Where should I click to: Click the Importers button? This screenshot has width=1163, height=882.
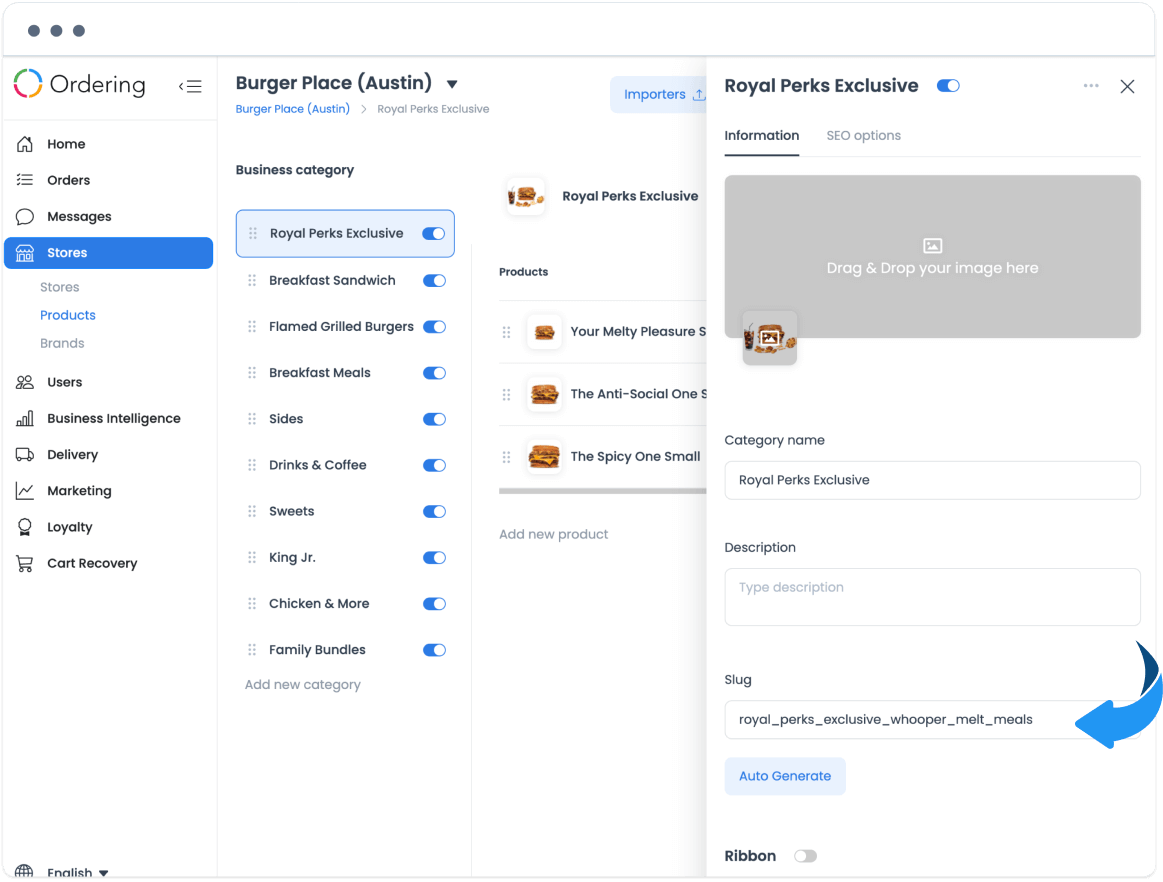point(659,94)
